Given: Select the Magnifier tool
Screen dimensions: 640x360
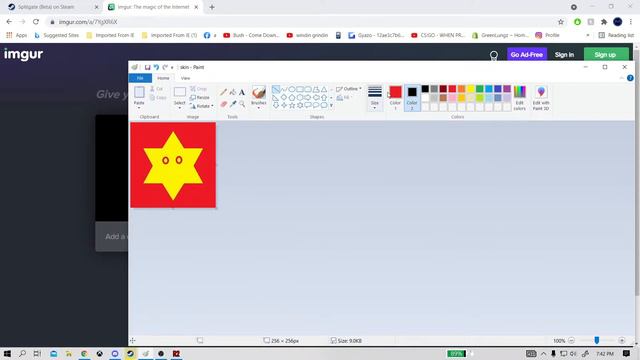Looking at the screenshot, I should coord(242,104).
